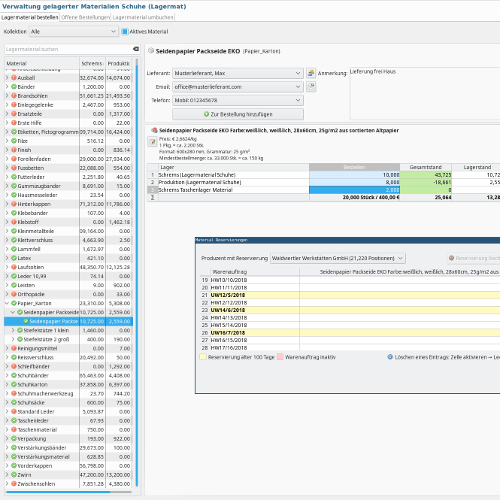Click the green status icon for Leder 10,99
The height and width of the screenshot is (500, 500).
pos(14,276)
